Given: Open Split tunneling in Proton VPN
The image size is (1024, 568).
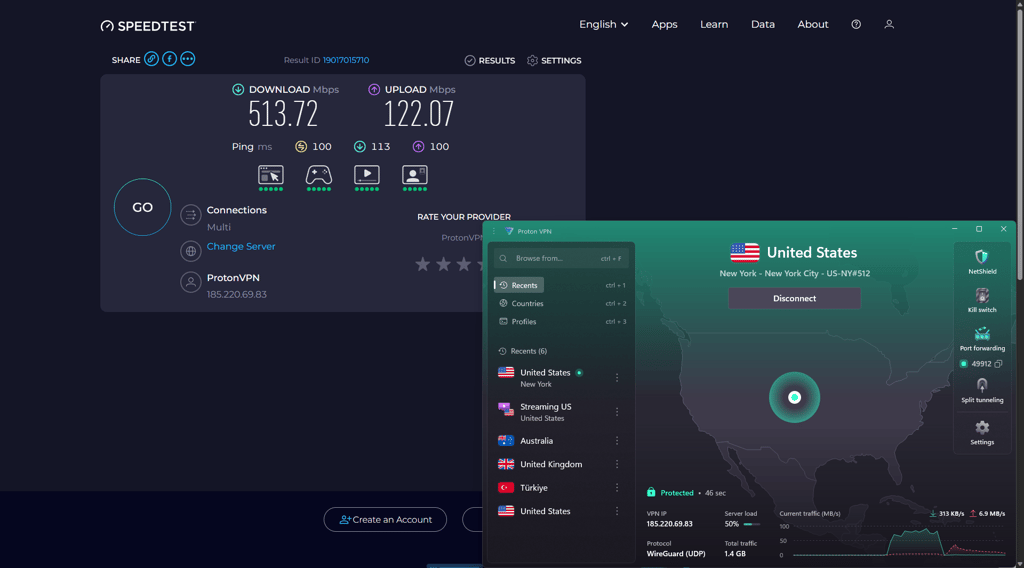Looking at the screenshot, I should click(982, 390).
